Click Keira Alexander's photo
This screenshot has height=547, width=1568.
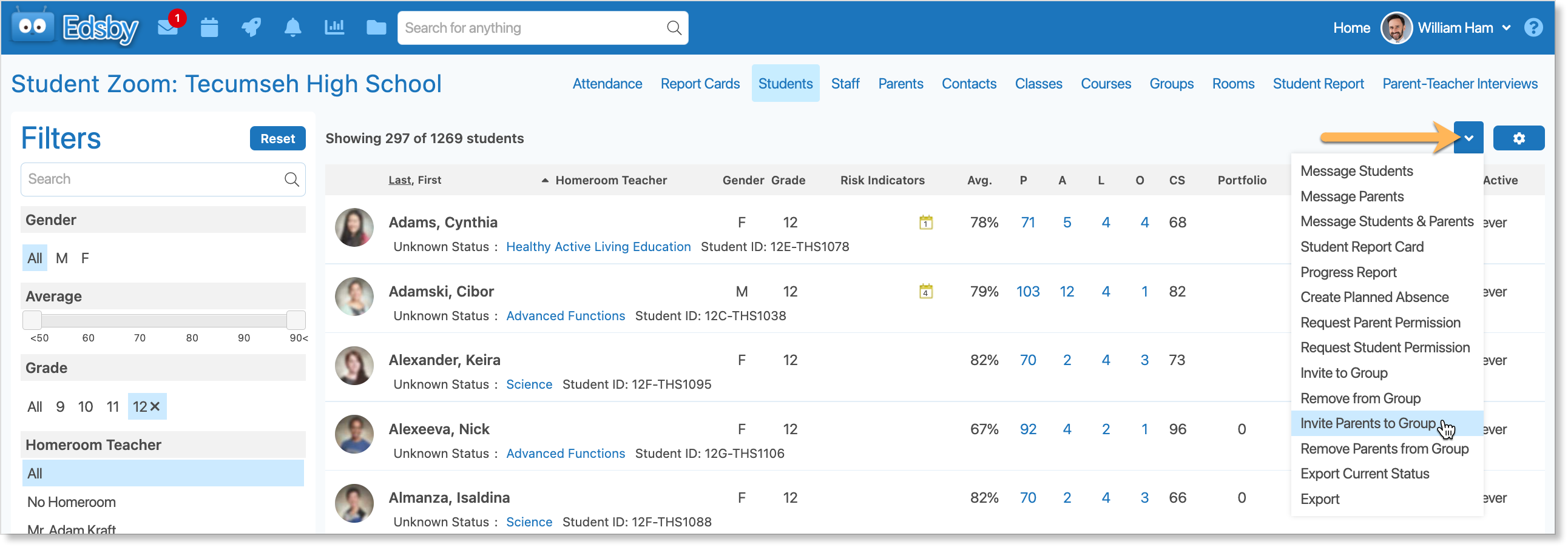click(x=354, y=365)
